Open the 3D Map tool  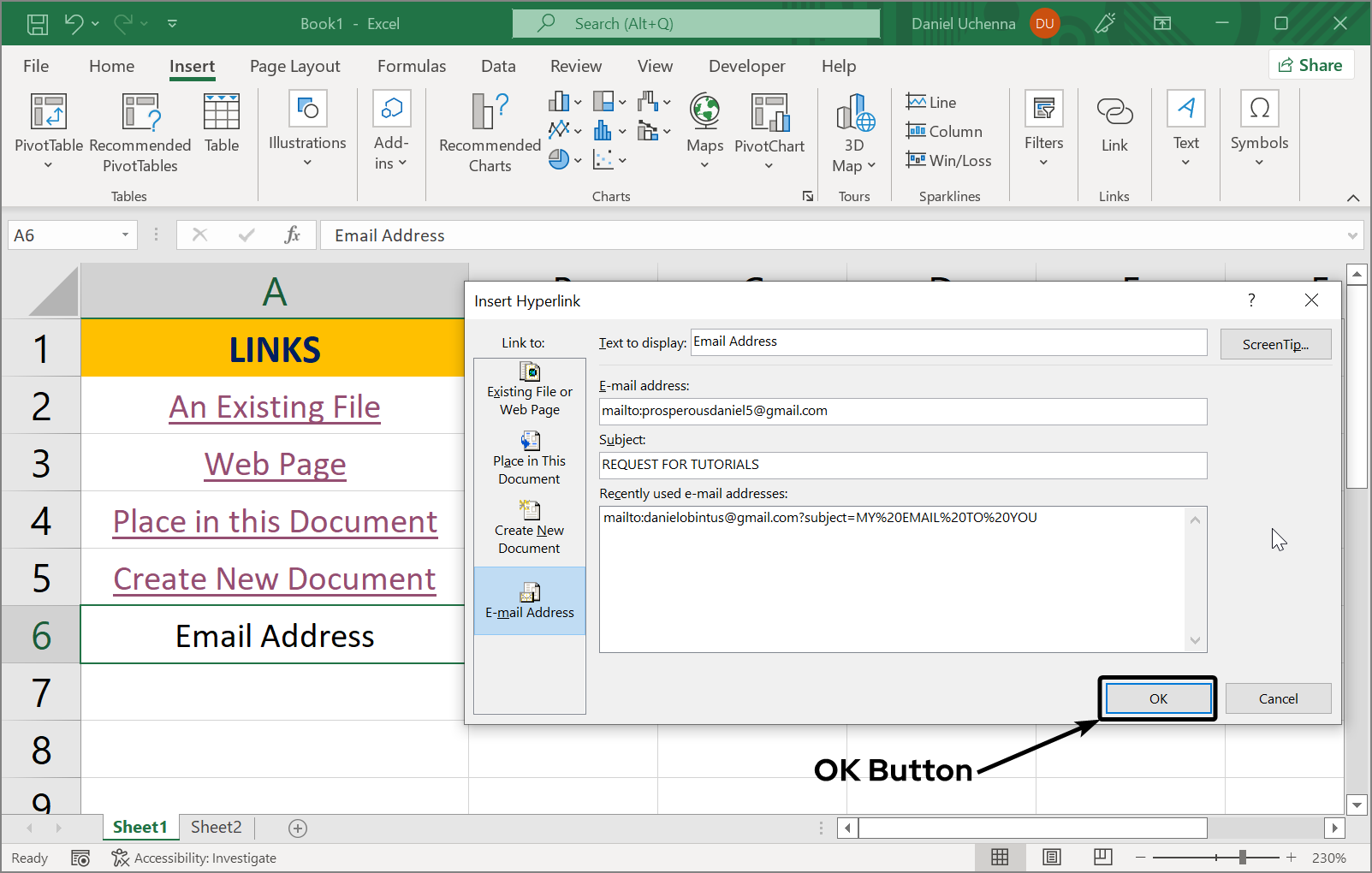[854, 112]
